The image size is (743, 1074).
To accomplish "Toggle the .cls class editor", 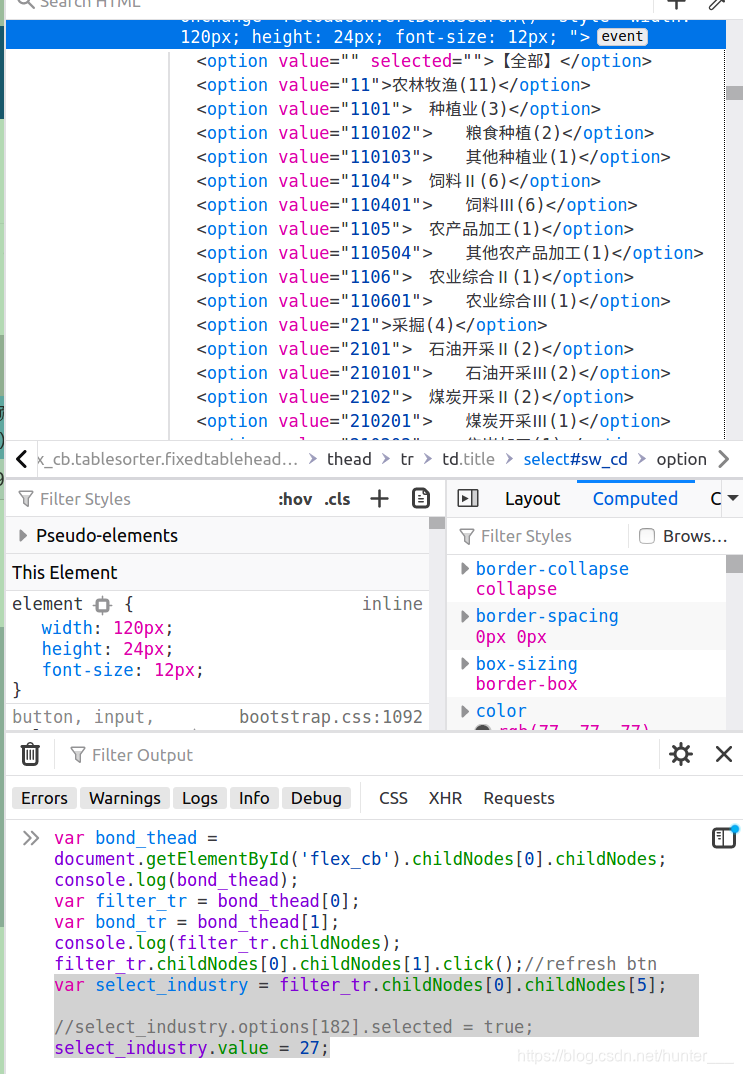I will click(x=336, y=498).
